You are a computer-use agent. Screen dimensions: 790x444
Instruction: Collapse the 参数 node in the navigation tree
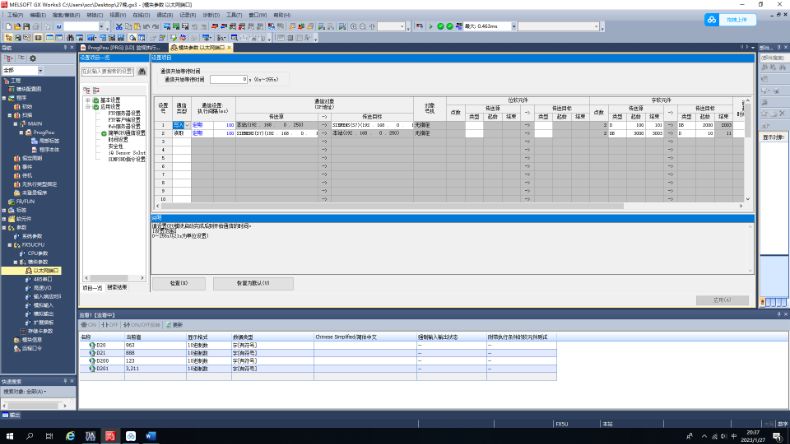tap(4, 228)
